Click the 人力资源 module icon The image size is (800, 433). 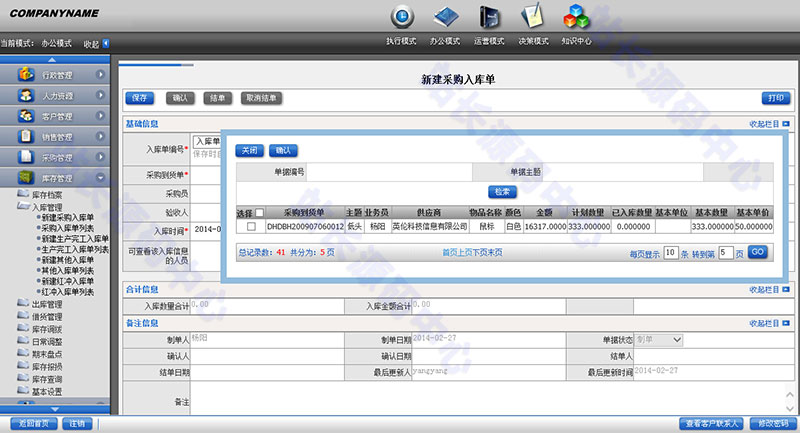click(x=24, y=96)
